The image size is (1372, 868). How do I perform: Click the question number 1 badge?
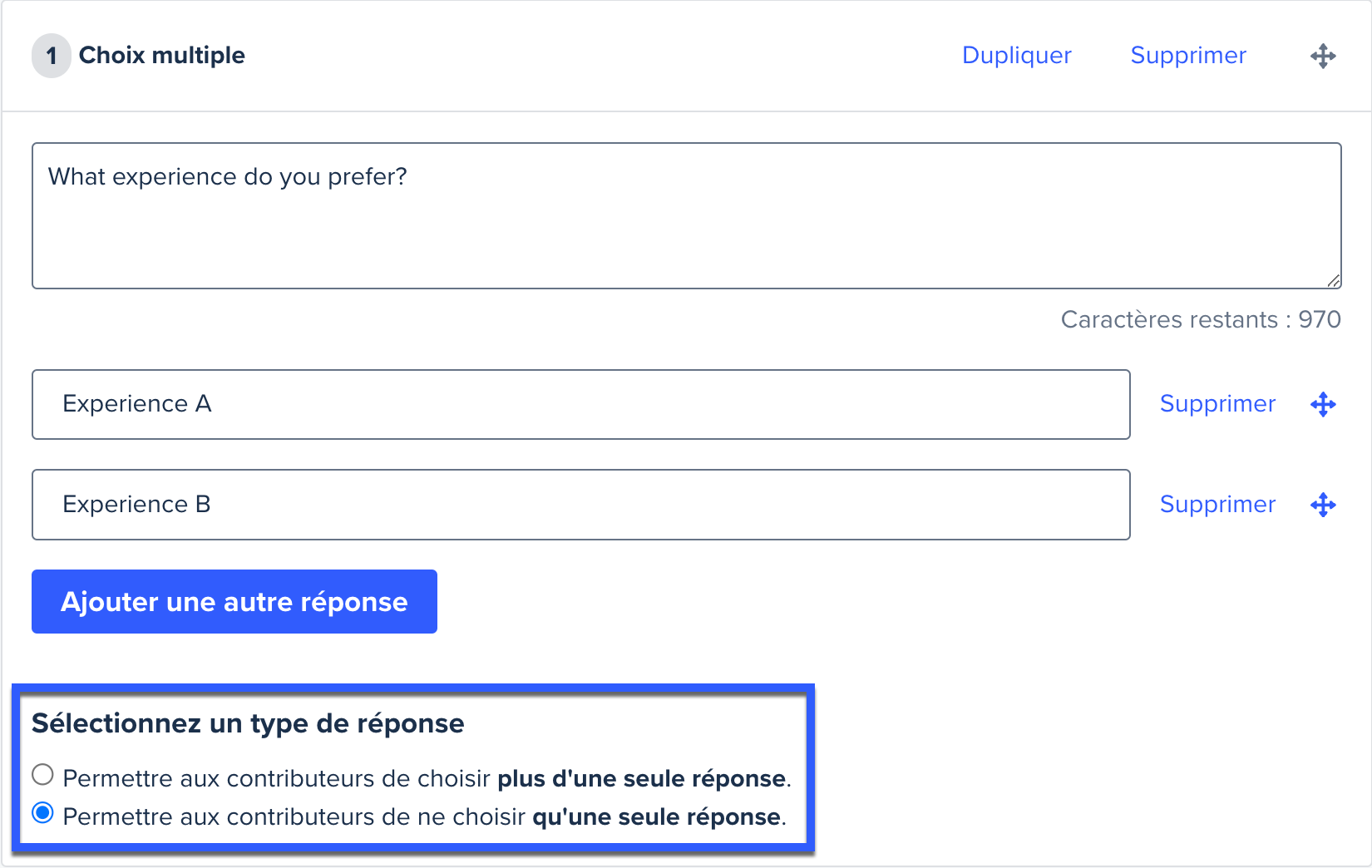pyautogui.click(x=52, y=56)
